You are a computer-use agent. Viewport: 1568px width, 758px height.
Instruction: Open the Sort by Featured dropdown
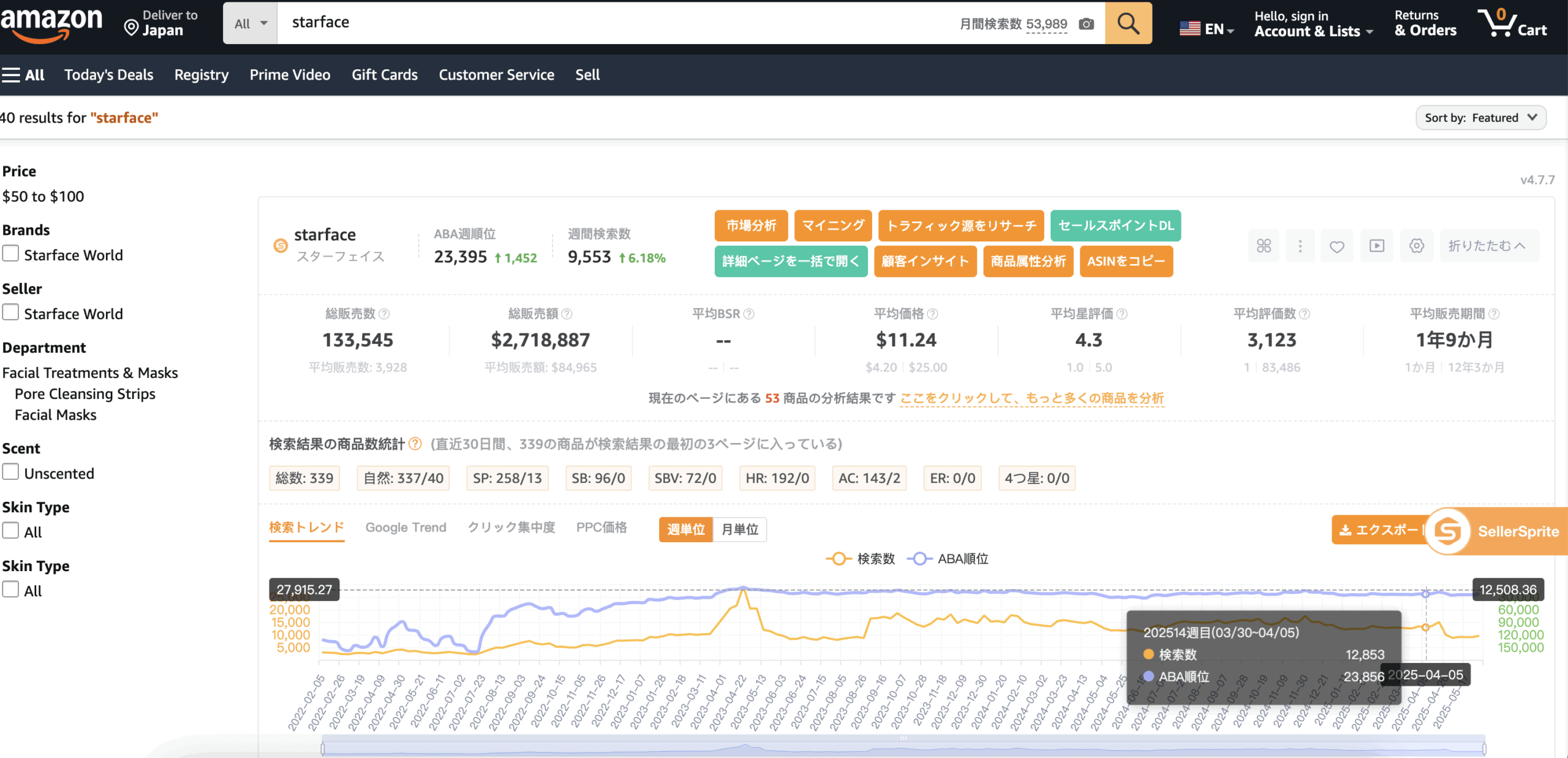[x=1481, y=118]
